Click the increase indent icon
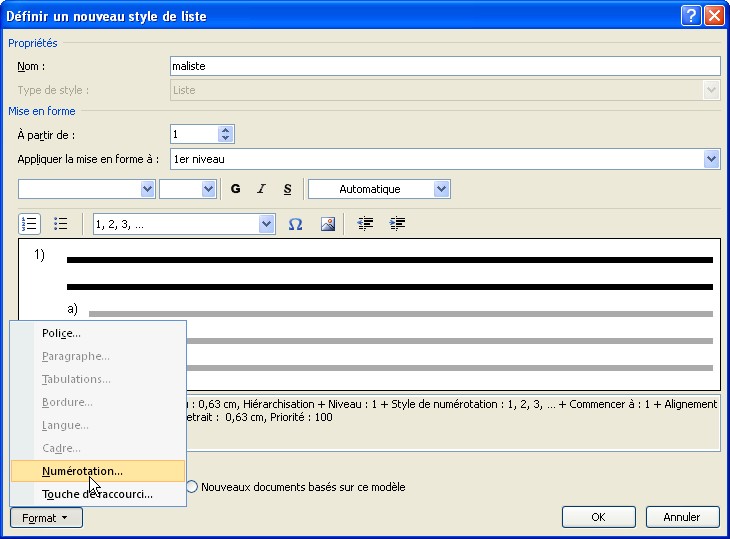Viewport: 730px width, 539px height. [x=397, y=225]
